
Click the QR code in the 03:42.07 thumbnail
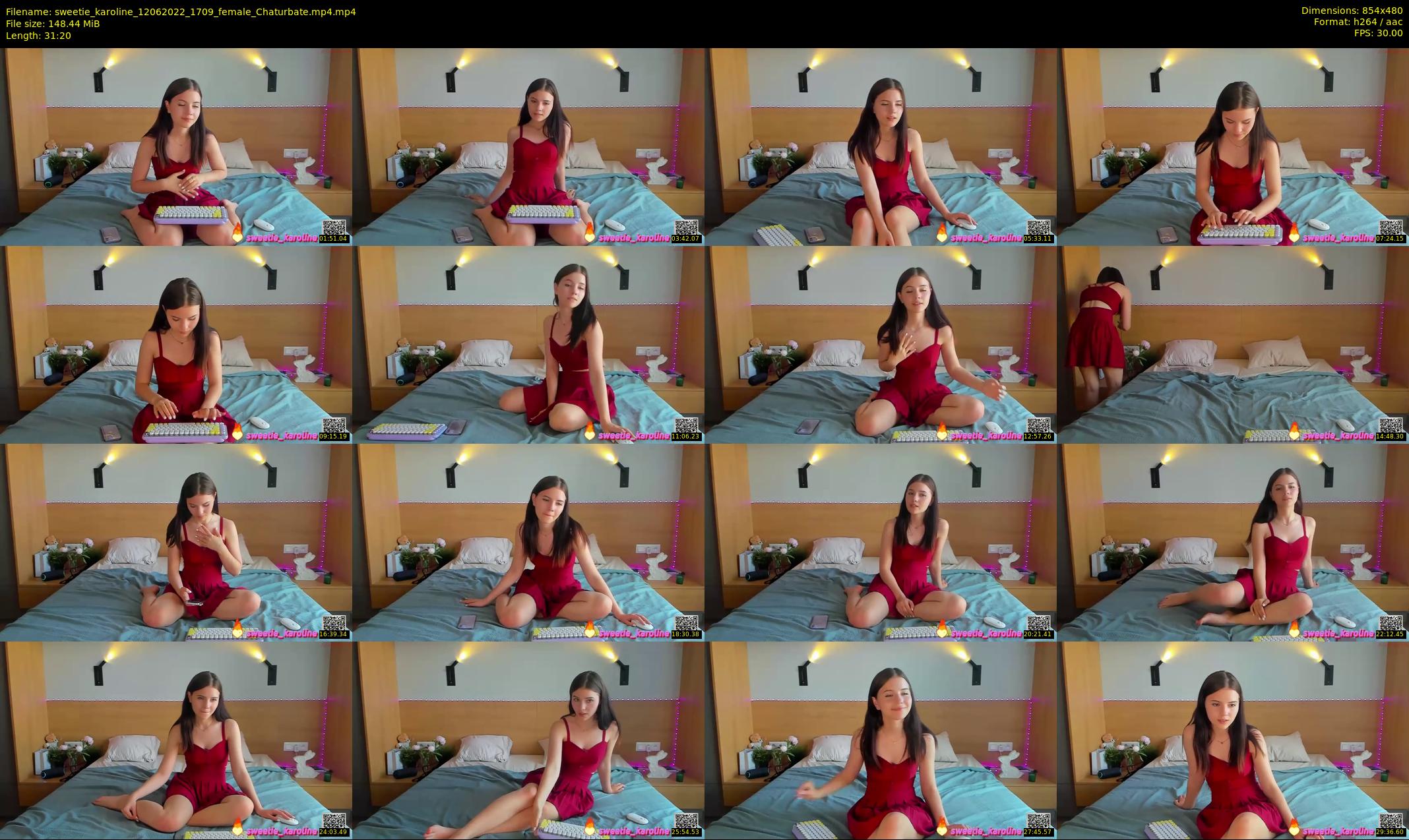click(x=686, y=227)
